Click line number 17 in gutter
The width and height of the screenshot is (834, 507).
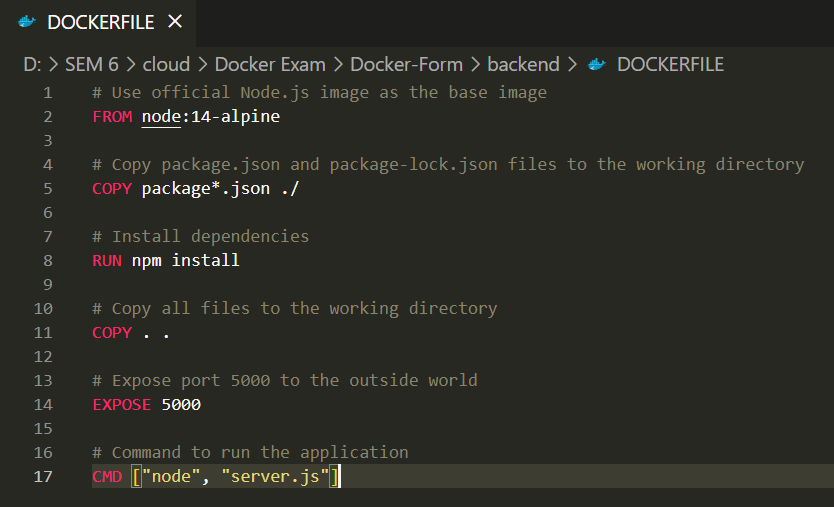coord(43,476)
